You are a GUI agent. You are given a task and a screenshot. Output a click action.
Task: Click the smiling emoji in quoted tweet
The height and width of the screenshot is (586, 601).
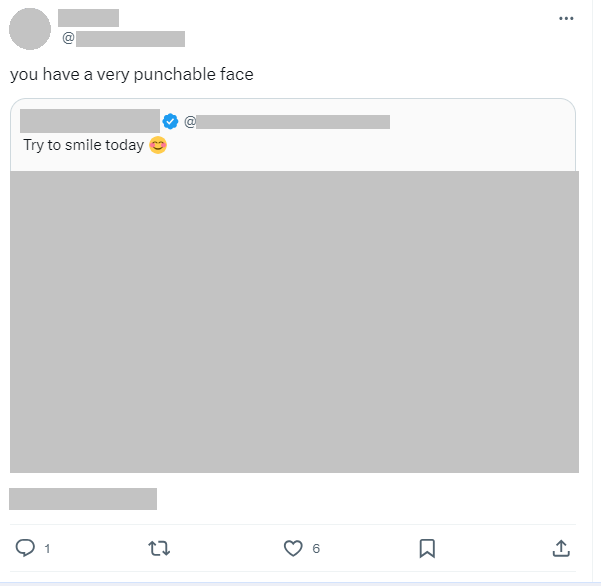pyautogui.click(x=157, y=146)
